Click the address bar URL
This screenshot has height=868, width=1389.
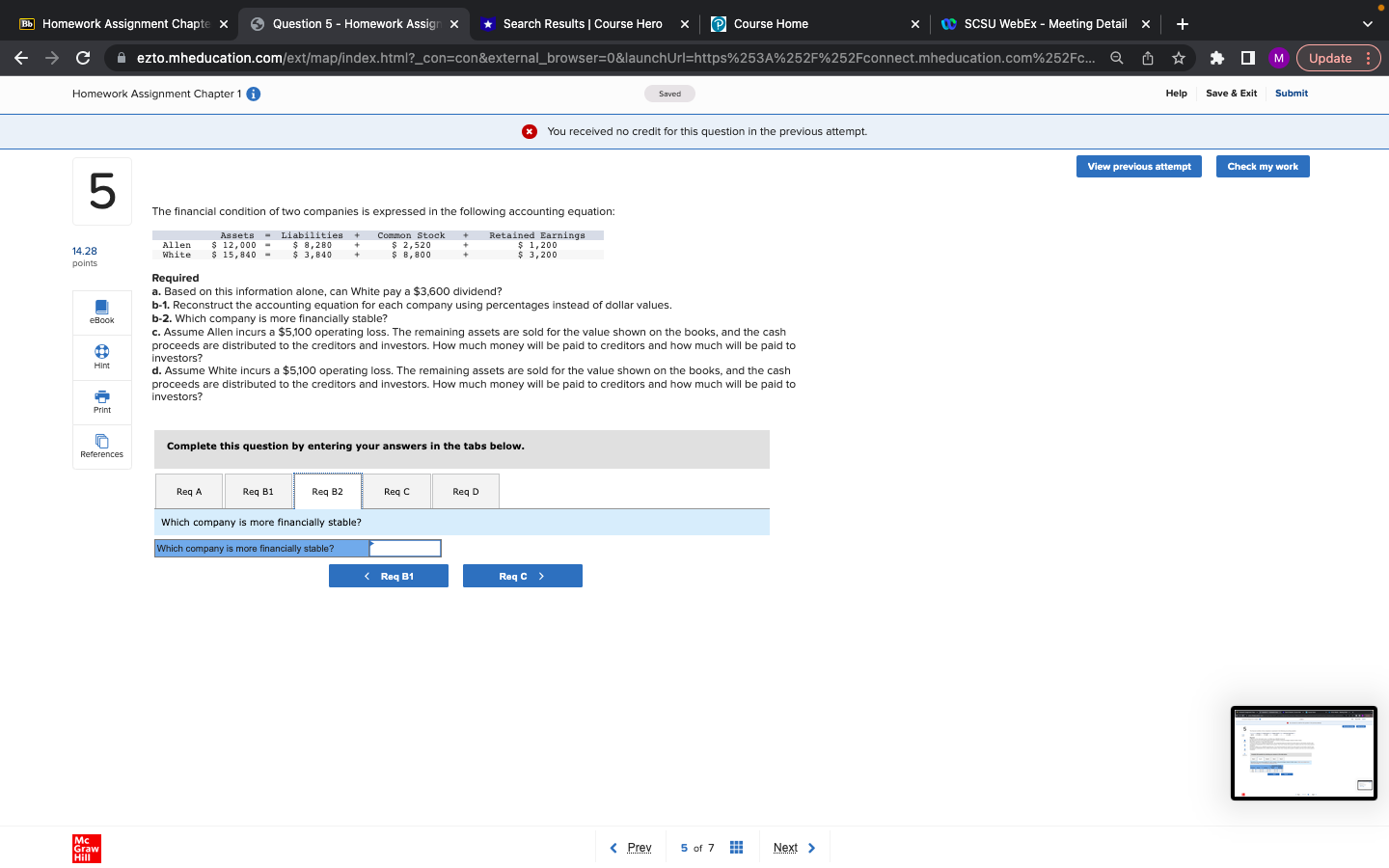pos(615,58)
